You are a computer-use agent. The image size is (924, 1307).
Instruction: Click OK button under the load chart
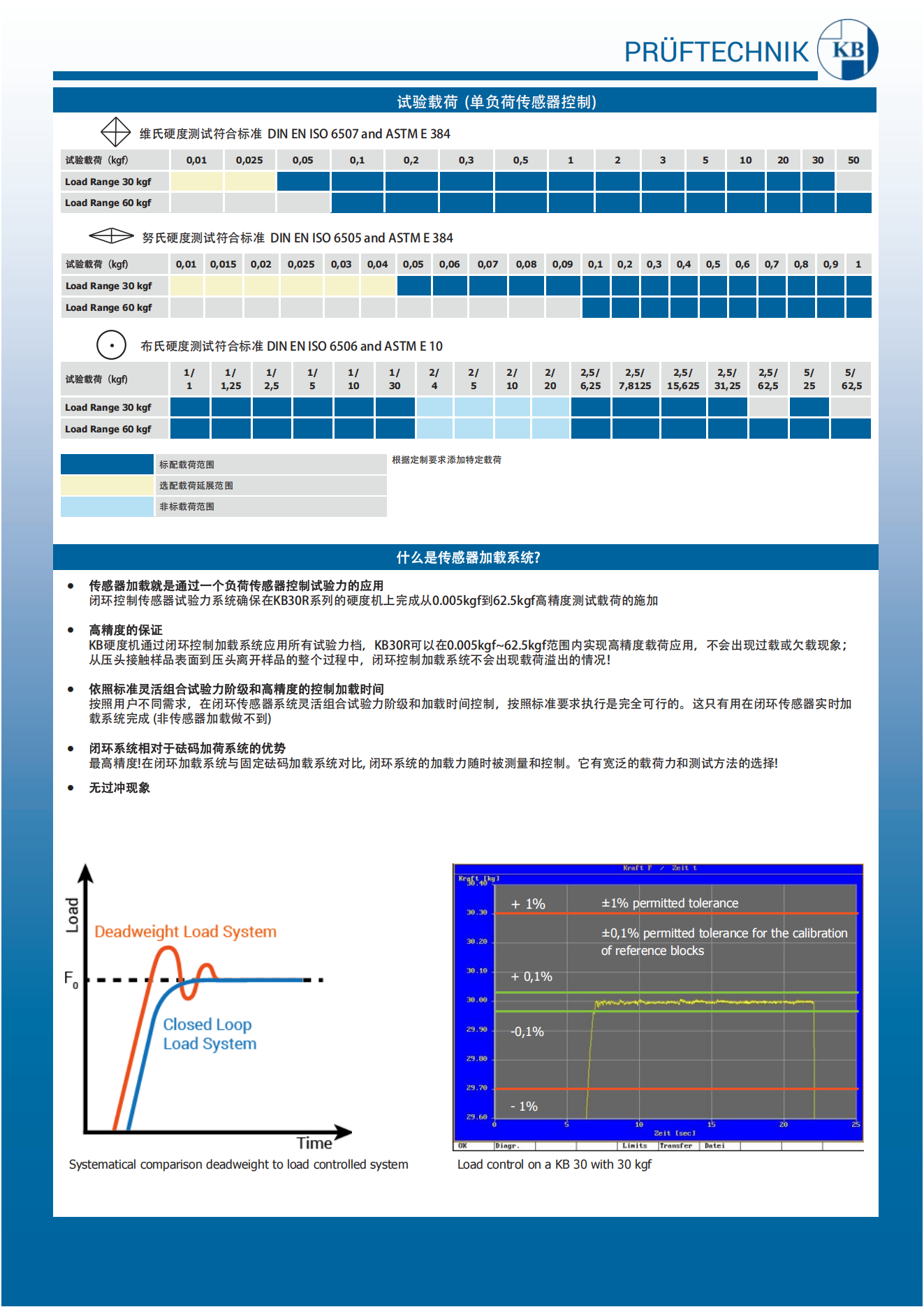pyautogui.click(x=462, y=1146)
